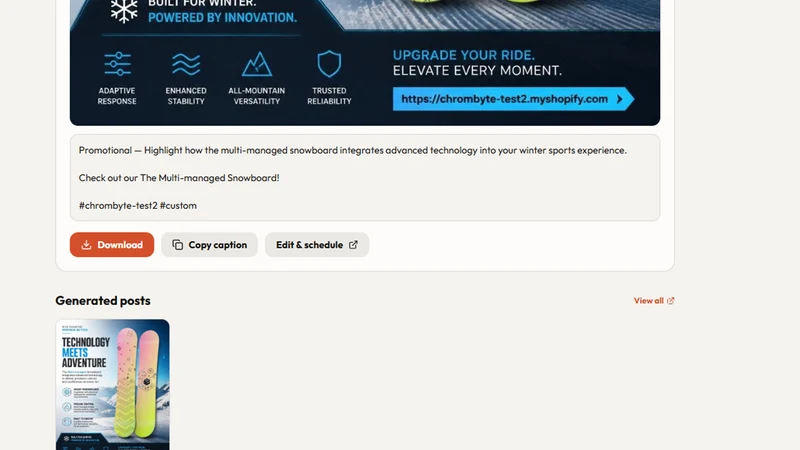
Task: Click the 'TRUSTED RELIABILITY' label
Action: [329, 96]
